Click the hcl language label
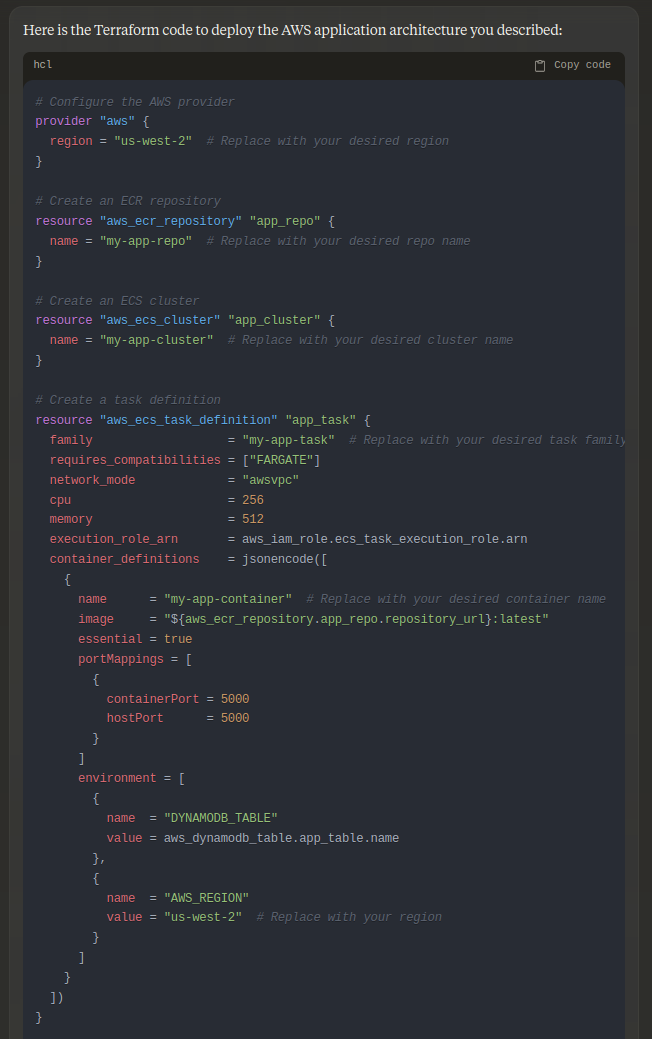The image size is (652, 1039). tap(43, 65)
